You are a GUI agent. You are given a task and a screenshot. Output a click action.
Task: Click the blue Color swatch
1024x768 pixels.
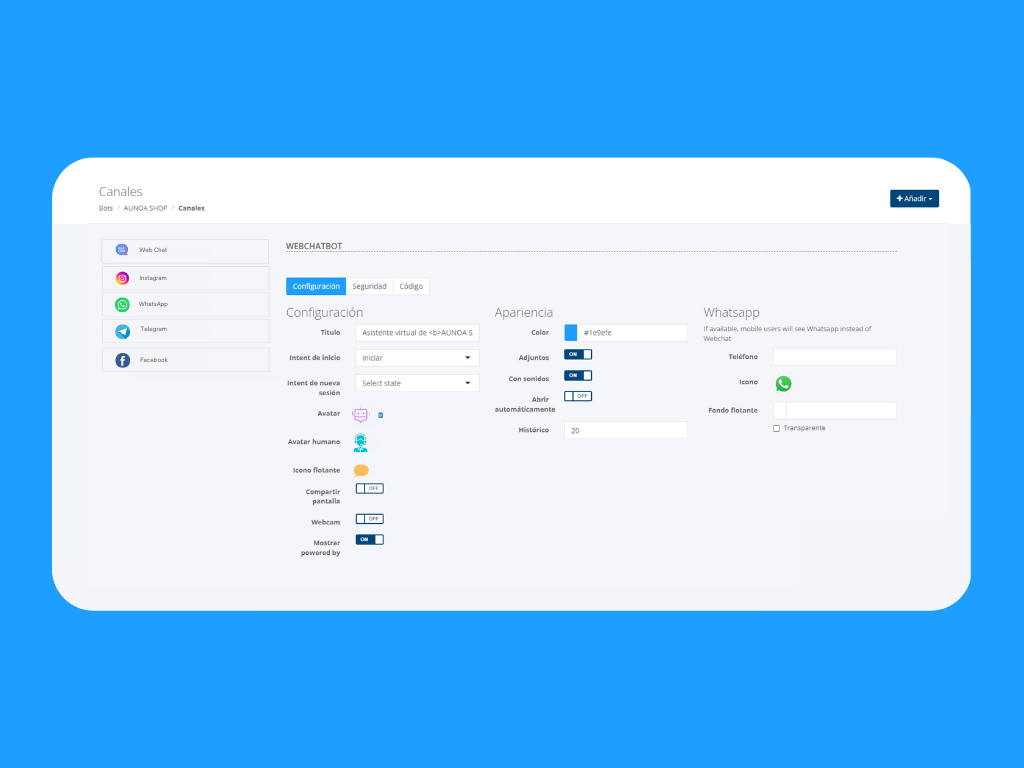571,333
